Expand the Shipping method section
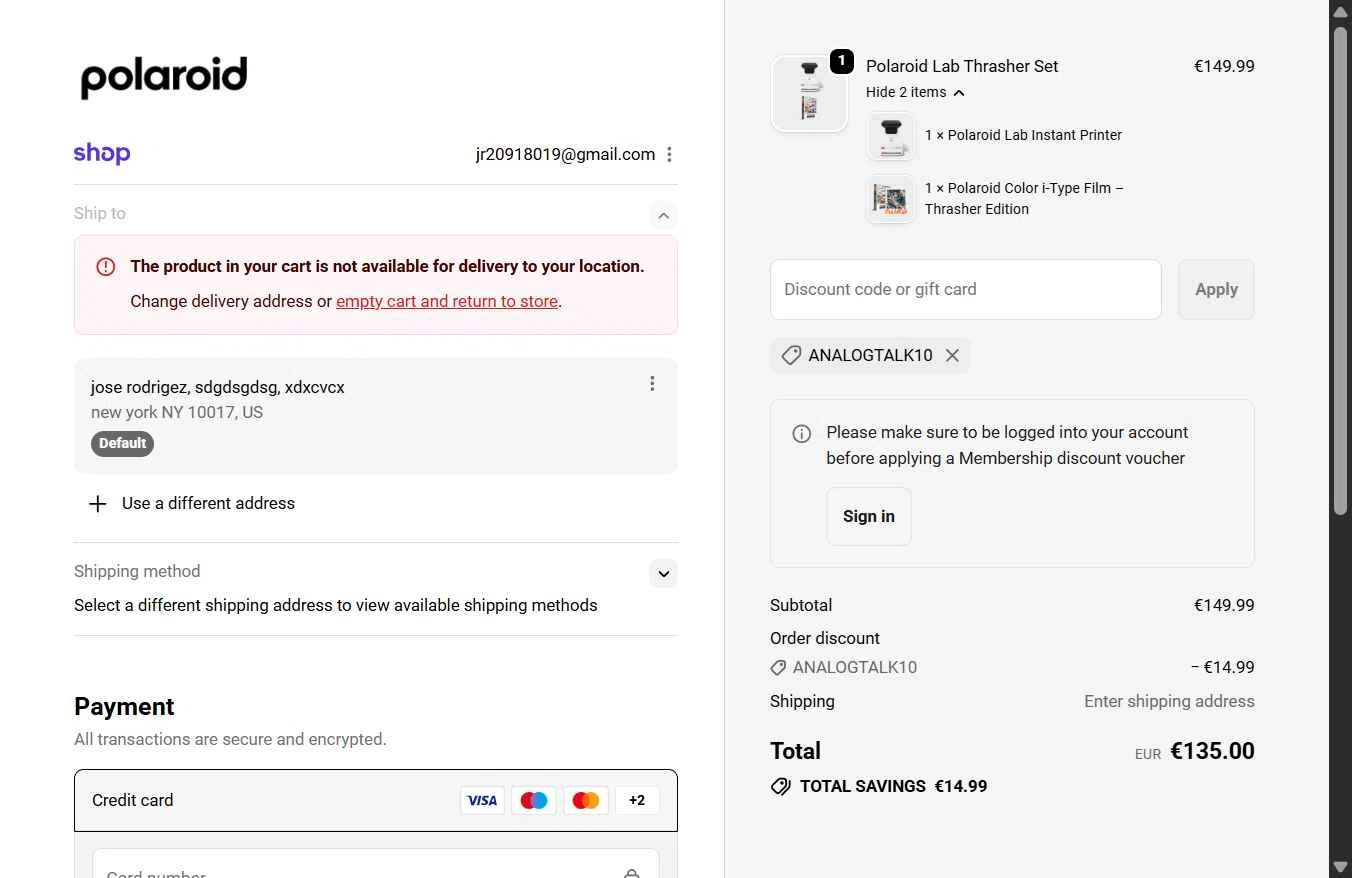Viewport: 1352px width, 878px height. coord(663,573)
